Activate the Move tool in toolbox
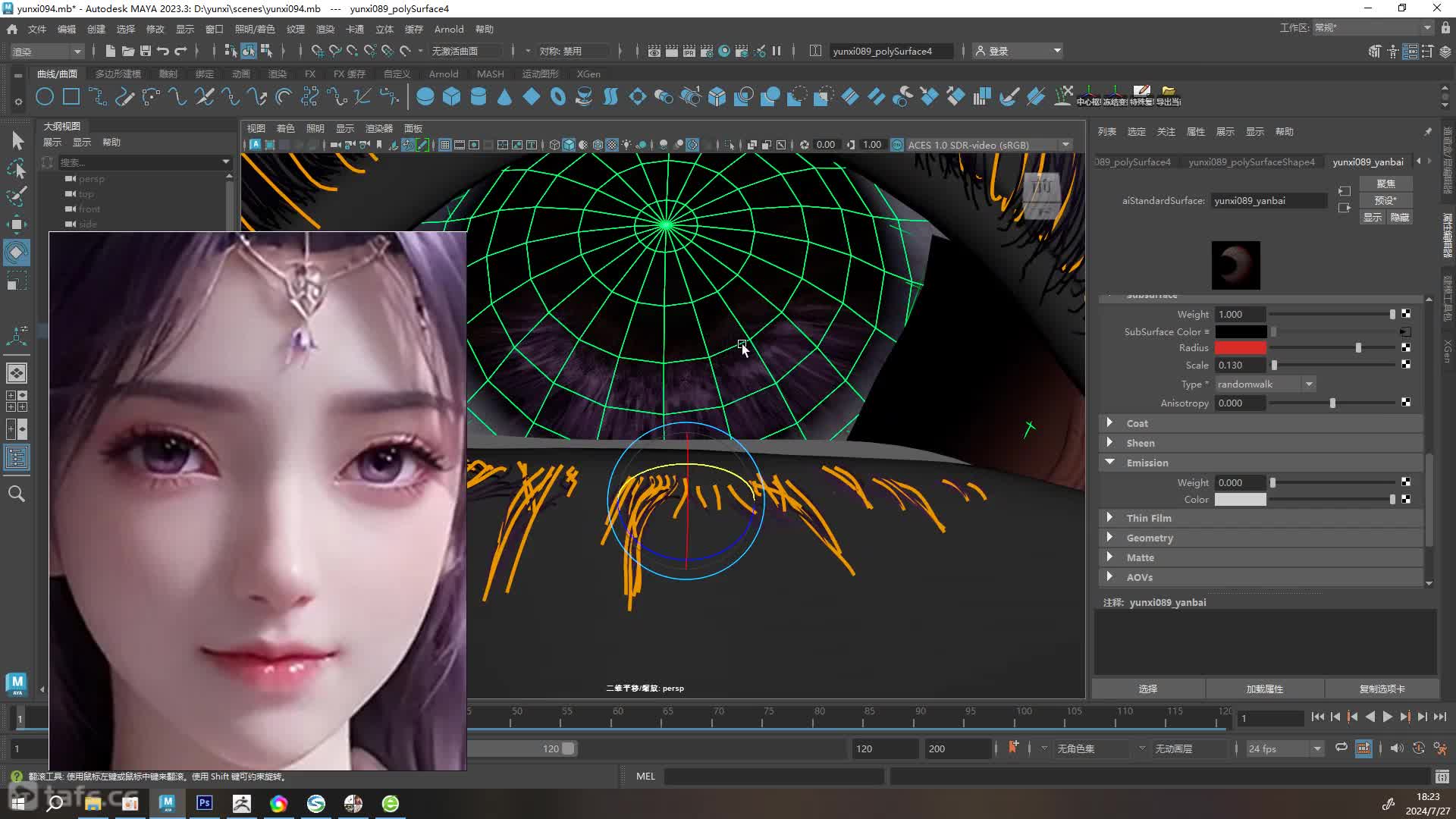Screen dimensions: 1456x819 pos(17,224)
